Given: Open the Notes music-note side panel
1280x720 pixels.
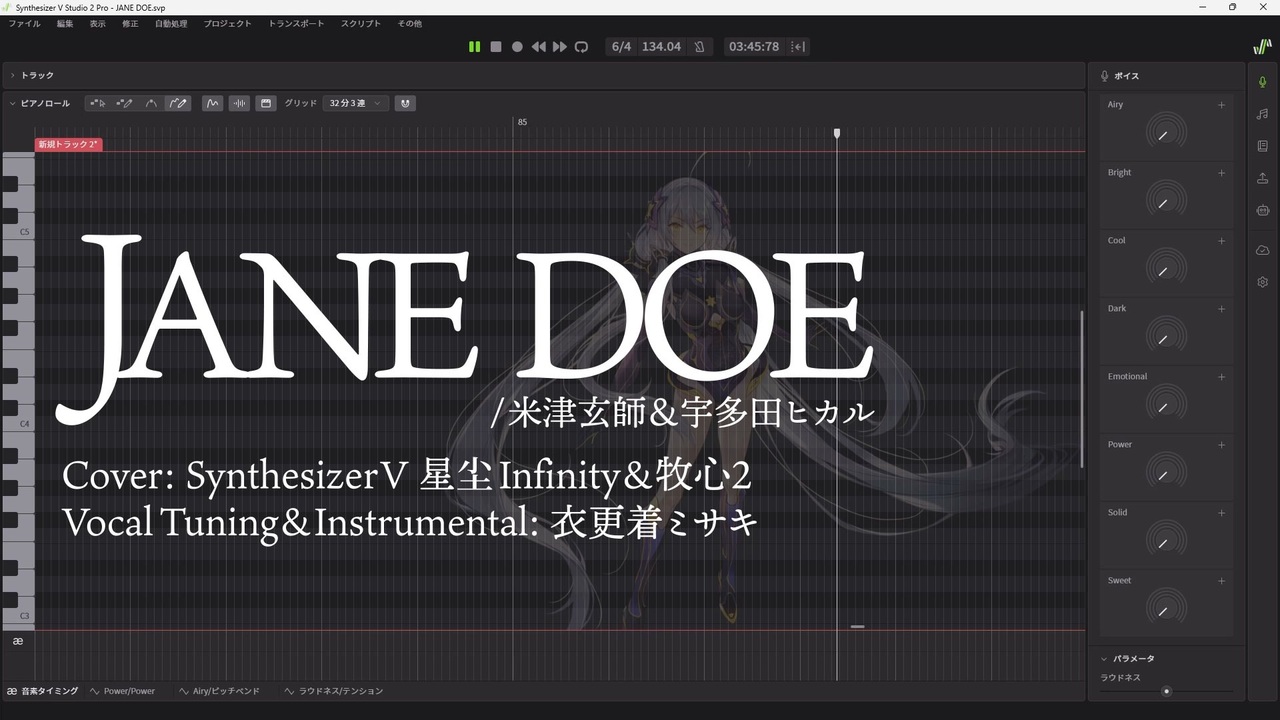Looking at the screenshot, I should 1263,114.
